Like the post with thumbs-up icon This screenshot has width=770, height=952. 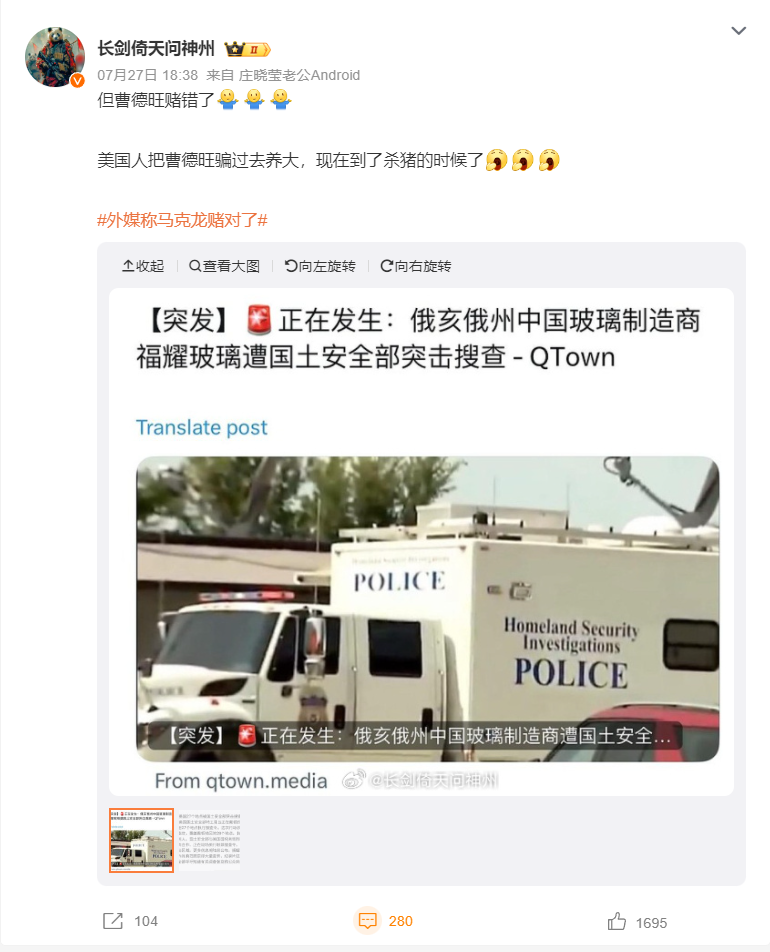(x=616, y=921)
